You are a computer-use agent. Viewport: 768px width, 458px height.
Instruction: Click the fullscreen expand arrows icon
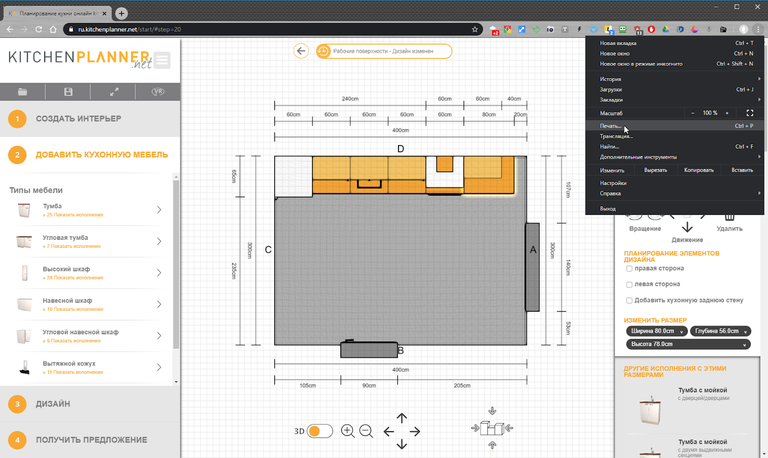click(114, 92)
